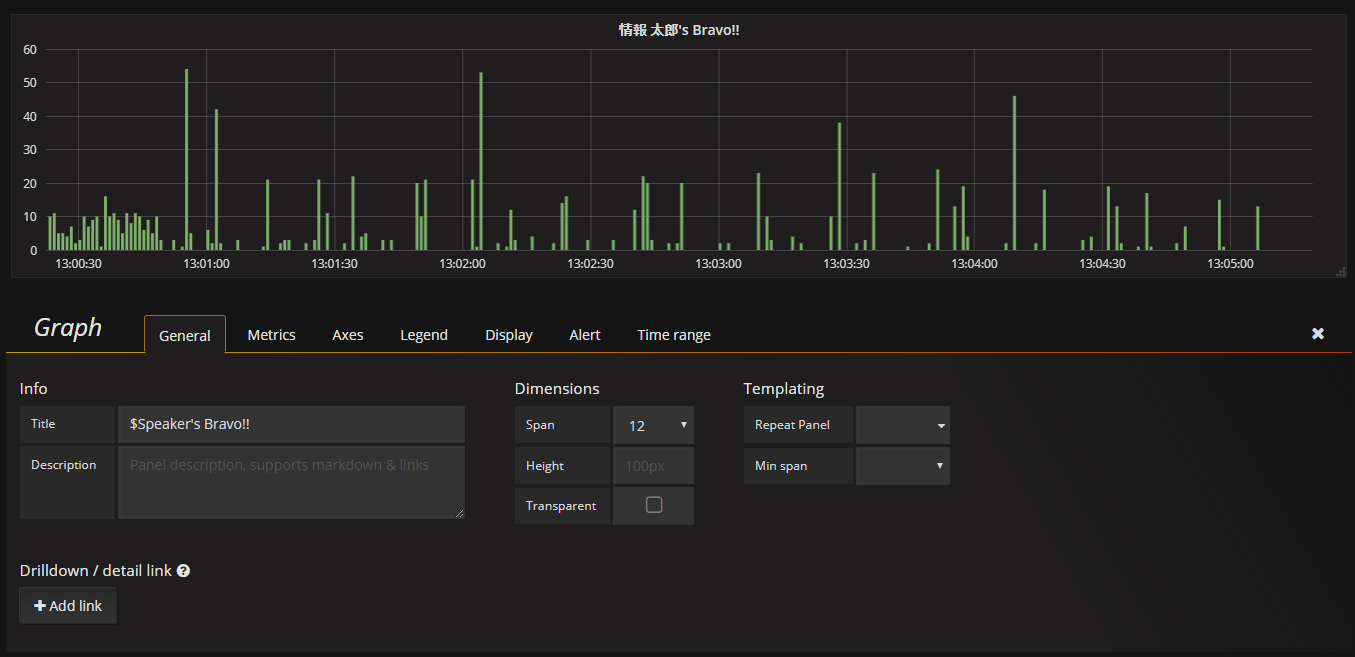Switch to the Time range tab
The width and height of the screenshot is (1355, 657).
(x=674, y=335)
